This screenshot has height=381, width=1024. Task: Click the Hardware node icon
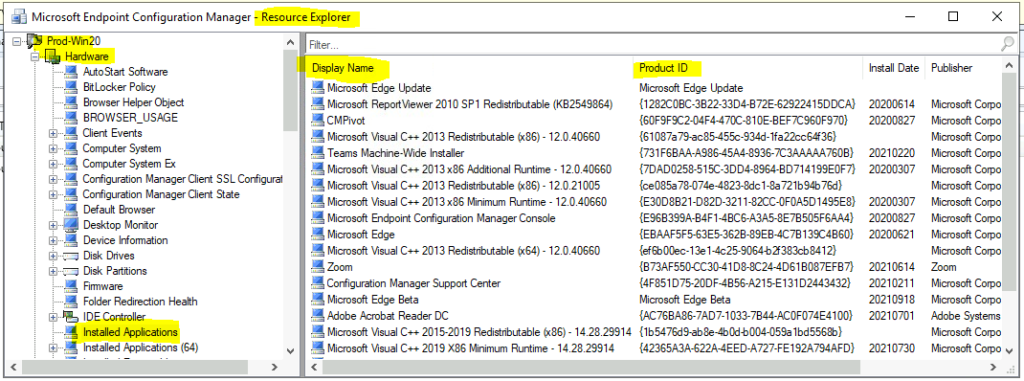(x=52, y=57)
